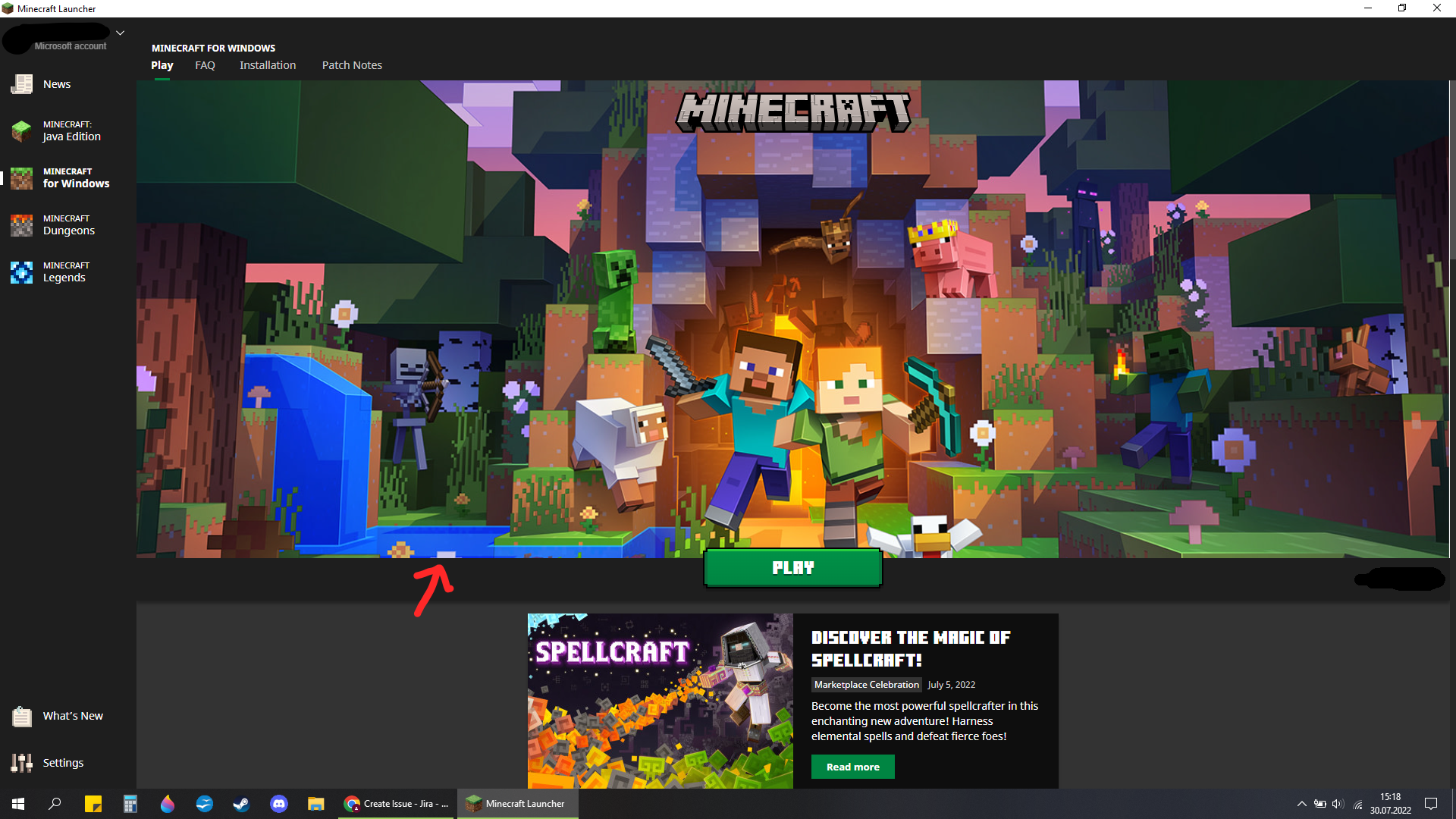Screen dimensions: 1456x819
Task: Select Minecraft for Windows dirt block icon
Action: [x=22, y=178]
